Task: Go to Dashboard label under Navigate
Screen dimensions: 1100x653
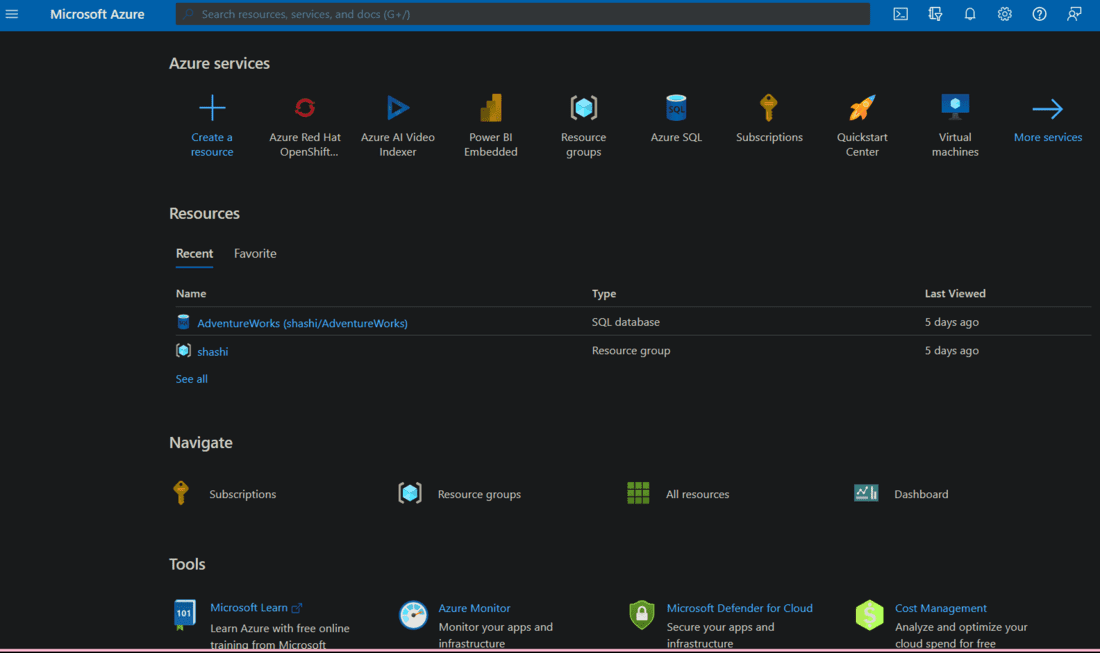Action: tap(921, 494)
